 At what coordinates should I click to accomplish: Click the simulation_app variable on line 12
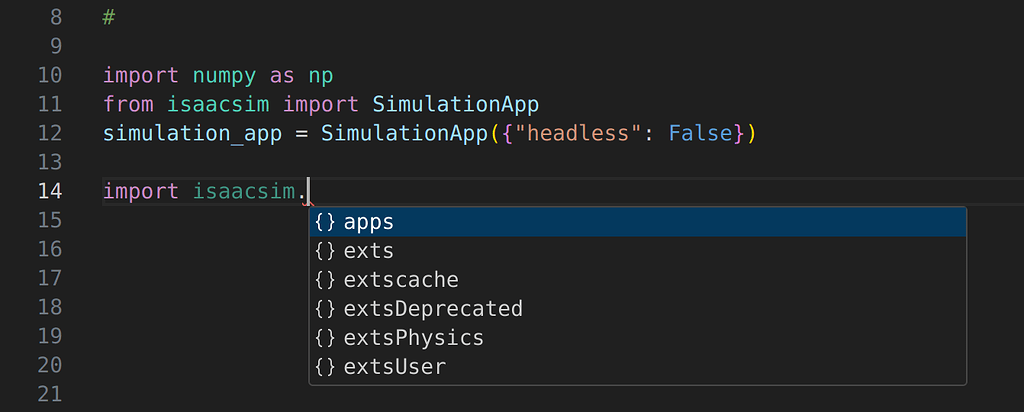(x=192, y=134)
